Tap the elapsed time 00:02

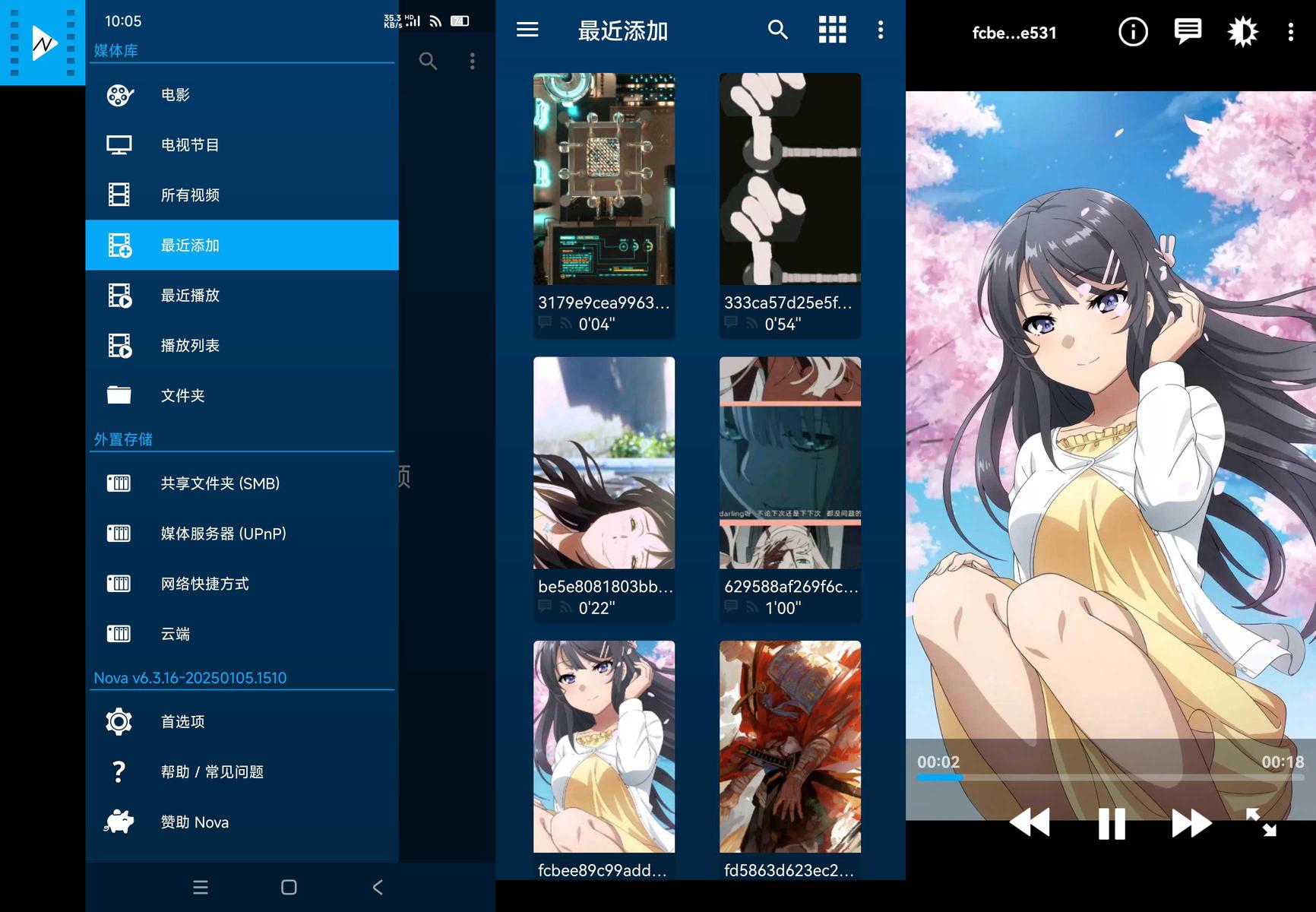pos(938,762)
